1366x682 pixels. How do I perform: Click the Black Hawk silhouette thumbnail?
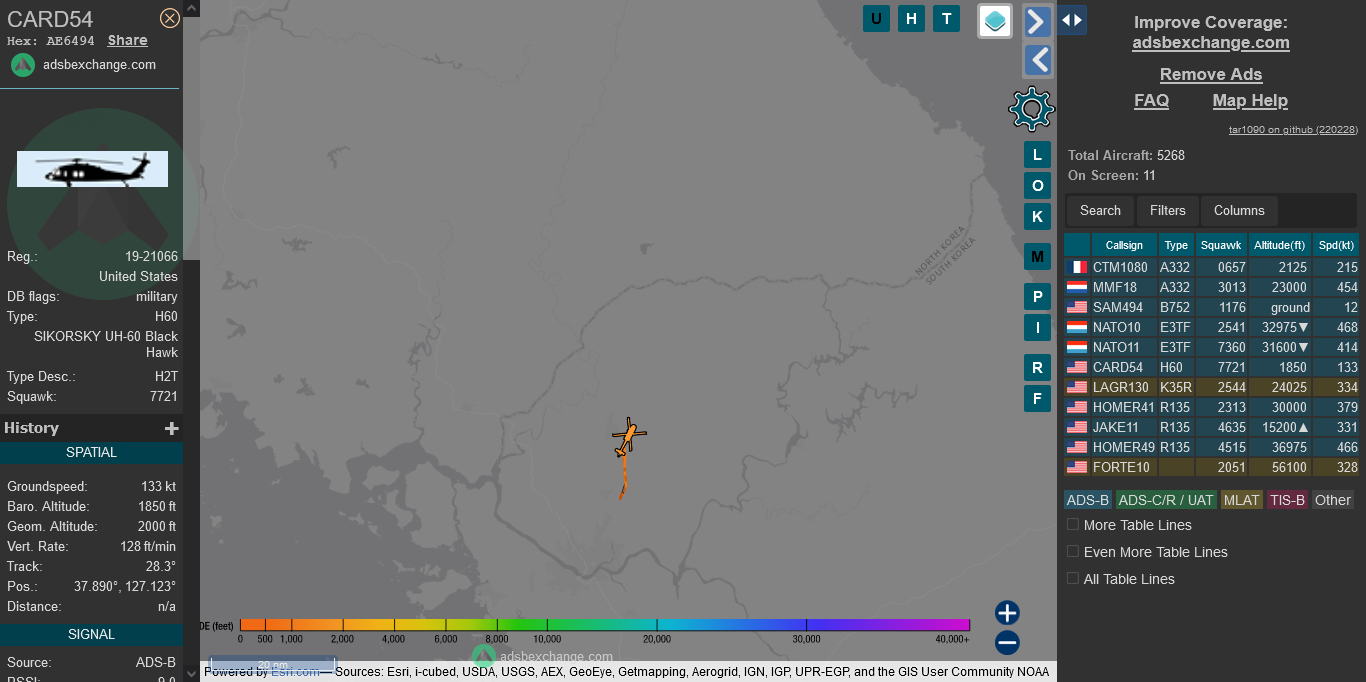pyautogui.click(x=92, y=169)
